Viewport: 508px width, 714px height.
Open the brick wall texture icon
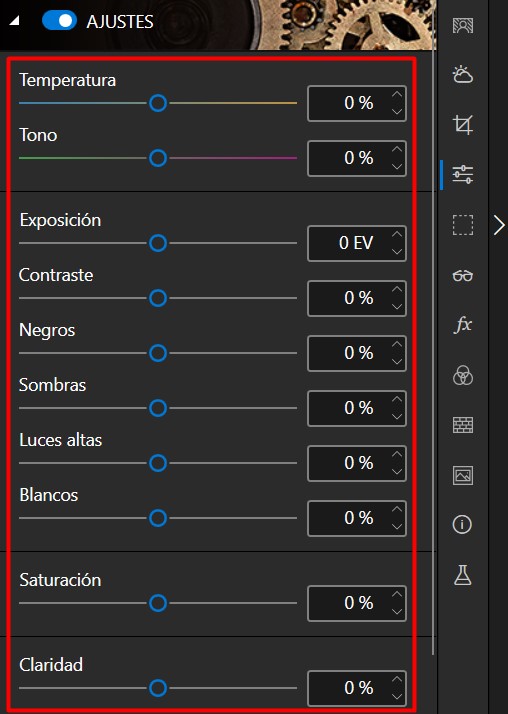coord(462,425)
